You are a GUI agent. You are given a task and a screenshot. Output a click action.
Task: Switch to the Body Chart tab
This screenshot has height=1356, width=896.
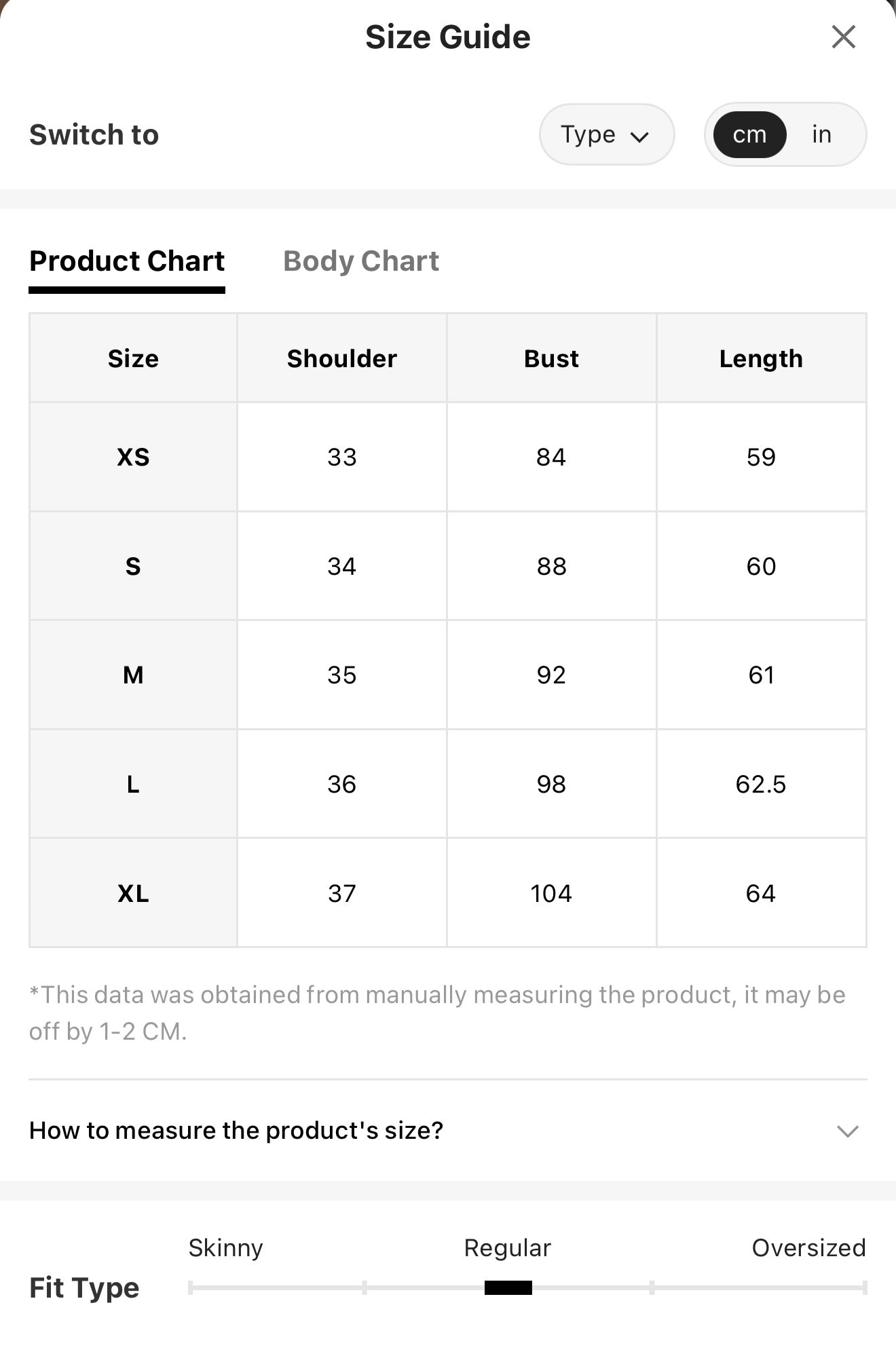(x=360, y=261)
